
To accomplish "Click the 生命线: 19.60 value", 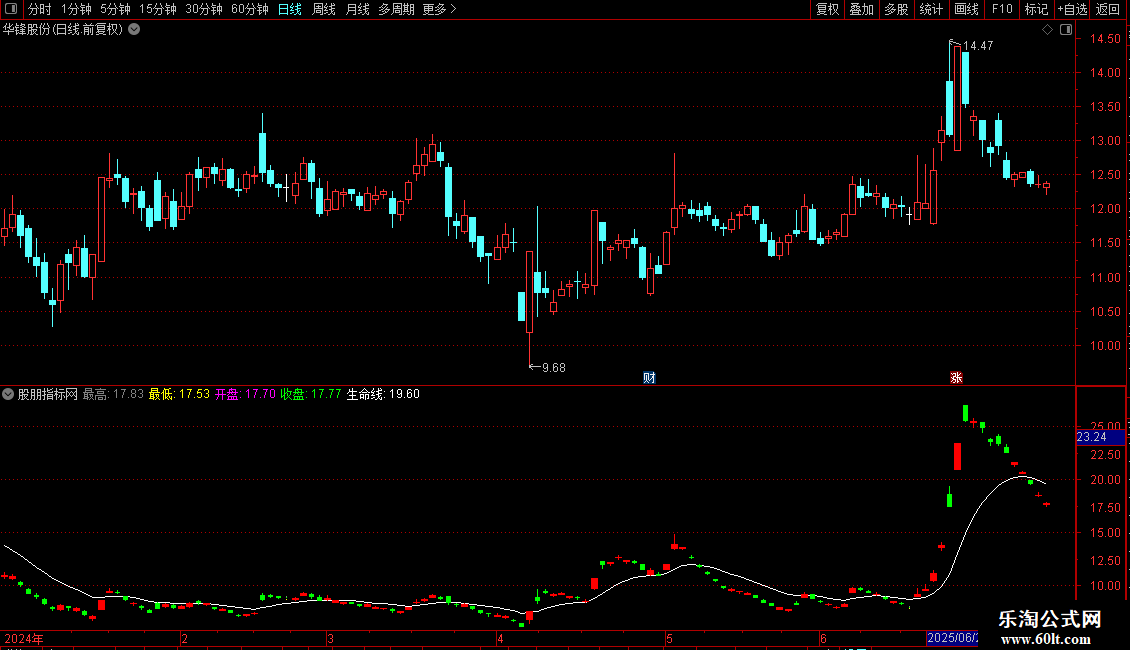I will (383, 394).
